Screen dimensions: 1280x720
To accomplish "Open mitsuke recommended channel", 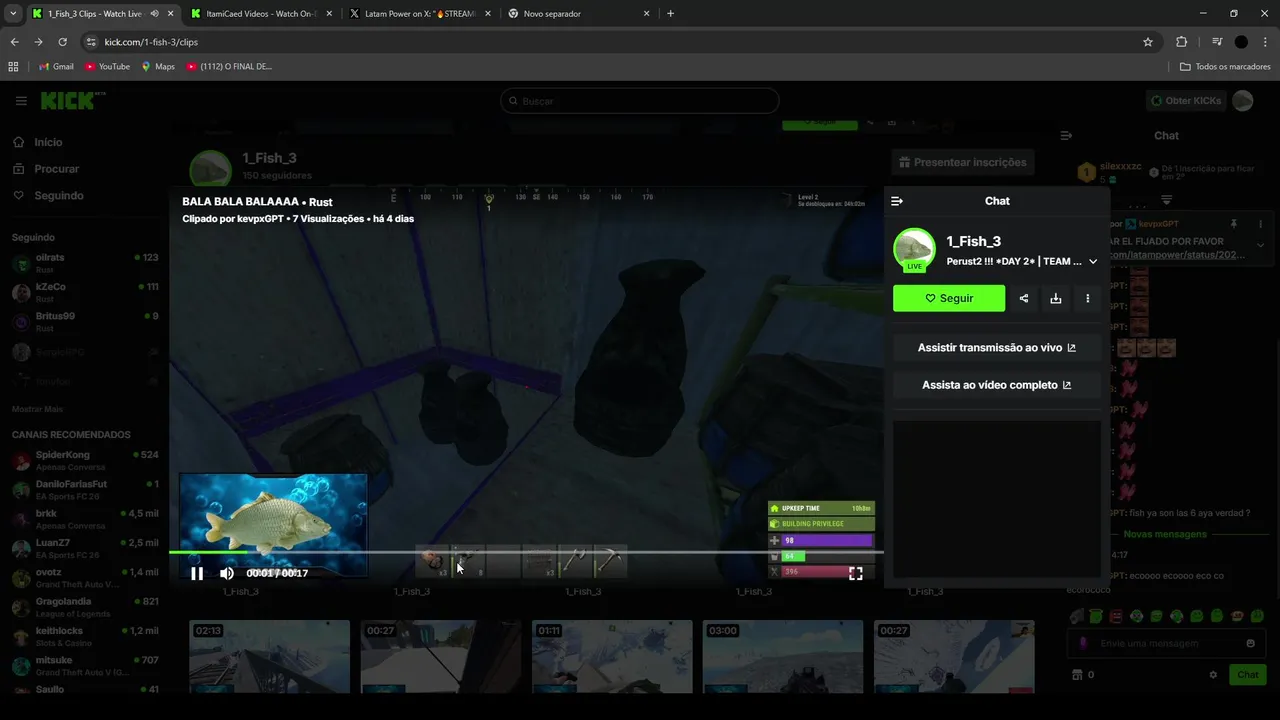I will [84, 665].
